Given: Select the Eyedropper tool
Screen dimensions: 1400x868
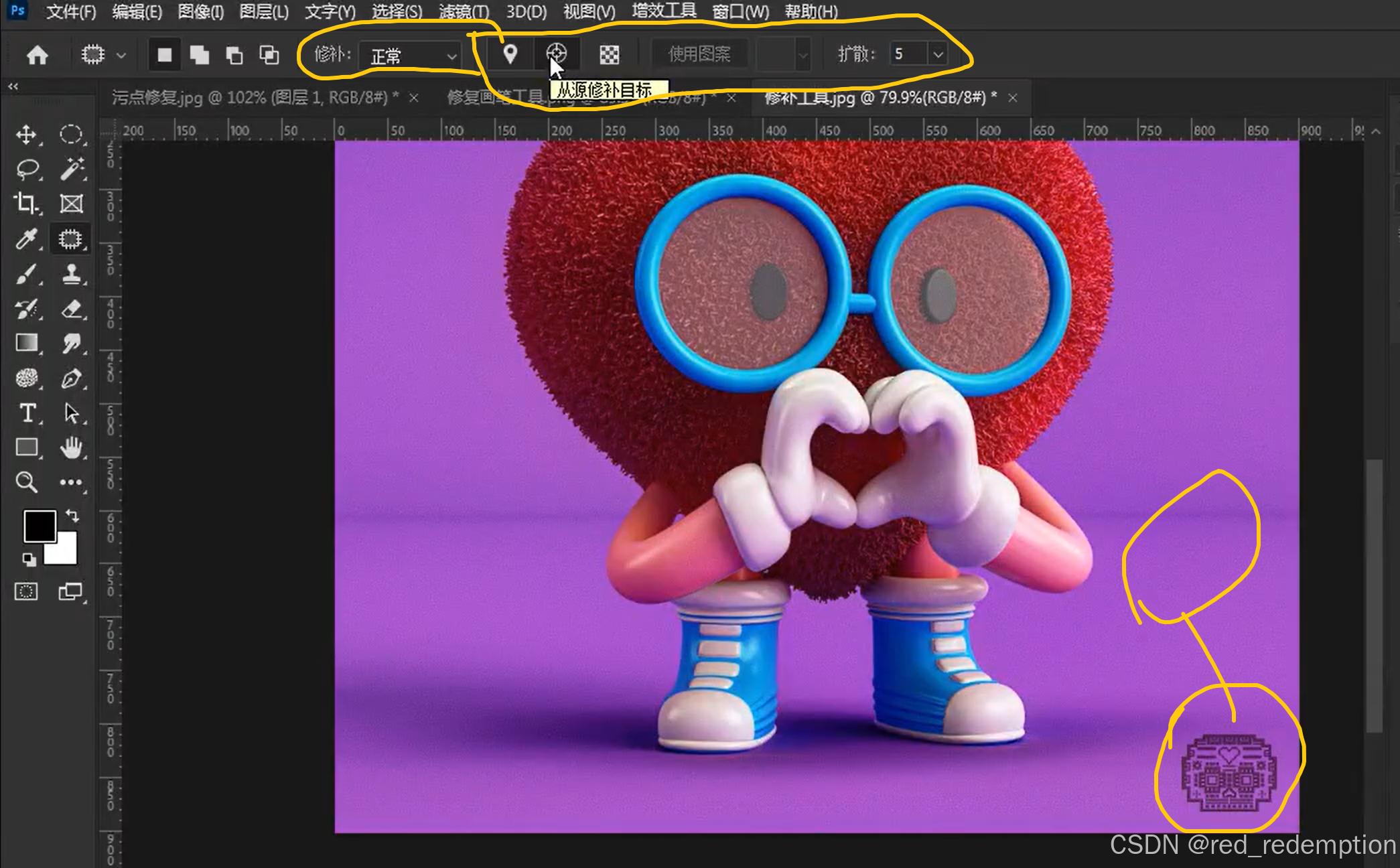Looking at the screenshot, I should pyautogui.click(x=26, y=239).
